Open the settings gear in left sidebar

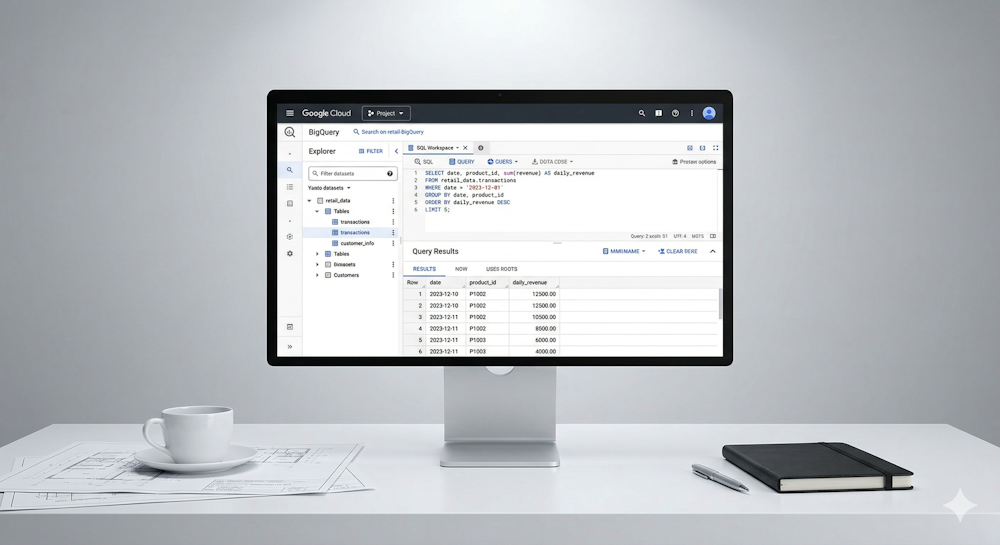[x=290, y=253]
